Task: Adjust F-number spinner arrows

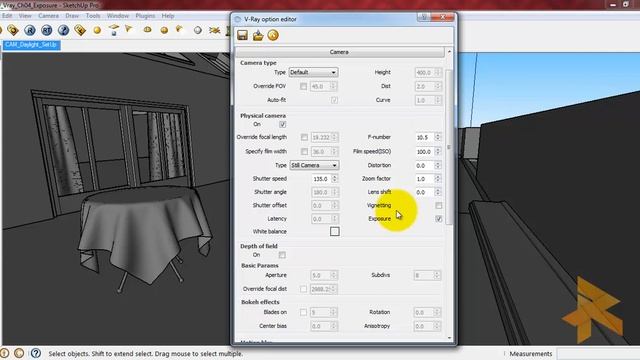Action: (x=438, y=137)
